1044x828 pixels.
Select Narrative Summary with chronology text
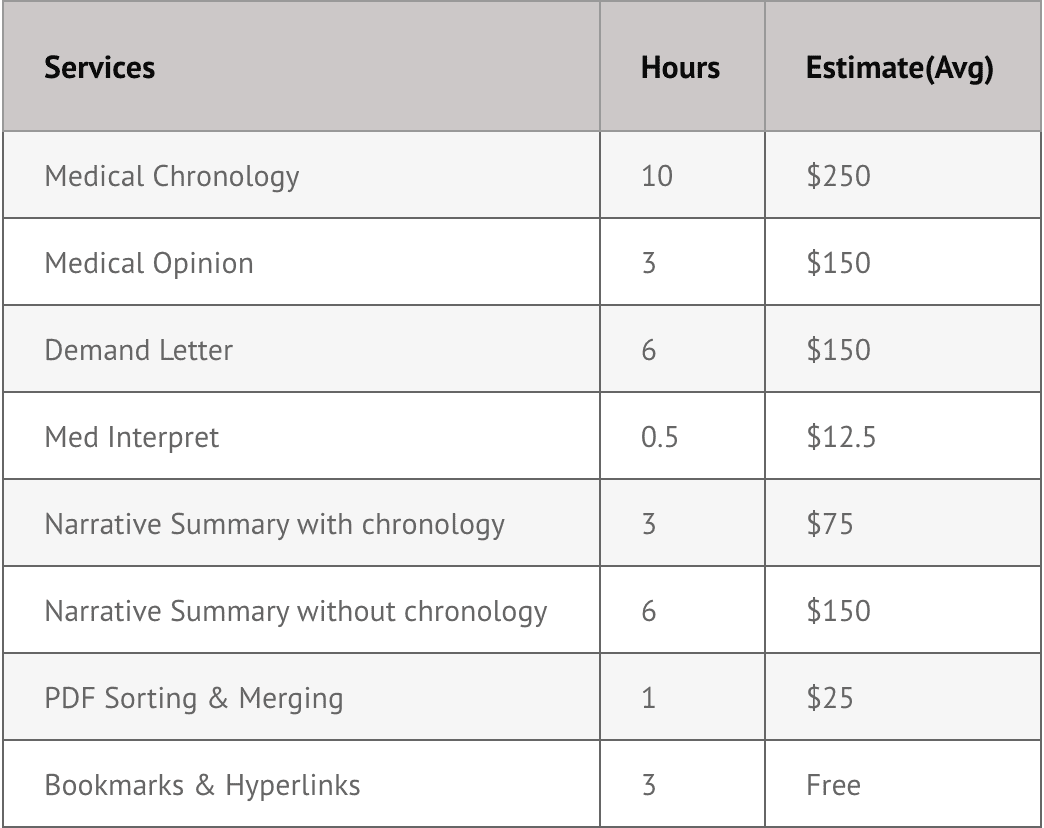[x=275, y=524]
